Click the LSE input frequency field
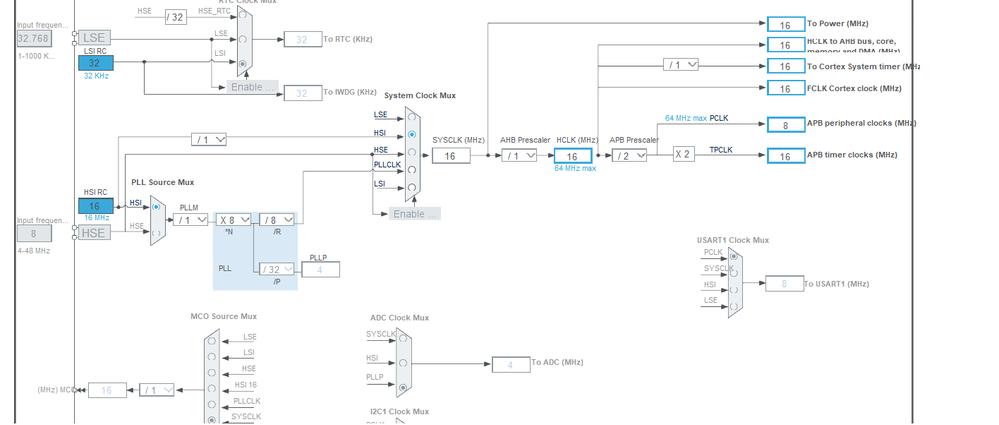Image resolution: width=999 pixels, height=425 pixels. (x=33, y=38)
